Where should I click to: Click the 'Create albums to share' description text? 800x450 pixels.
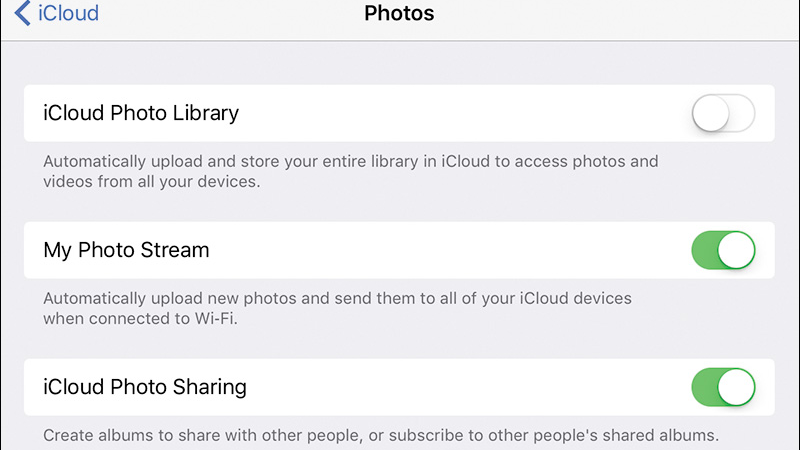(x=381, y=435)
